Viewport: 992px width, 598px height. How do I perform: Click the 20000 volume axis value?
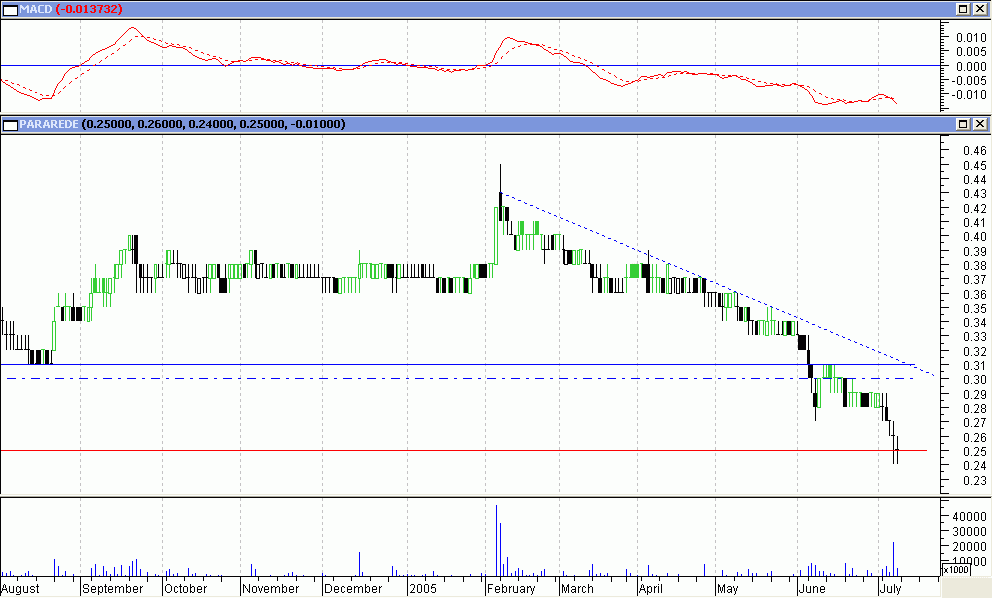[969, 547]
